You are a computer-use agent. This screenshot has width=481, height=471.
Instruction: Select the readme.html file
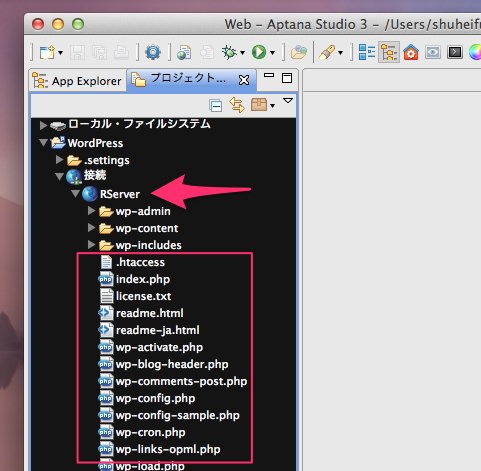[x=149, y=313]
